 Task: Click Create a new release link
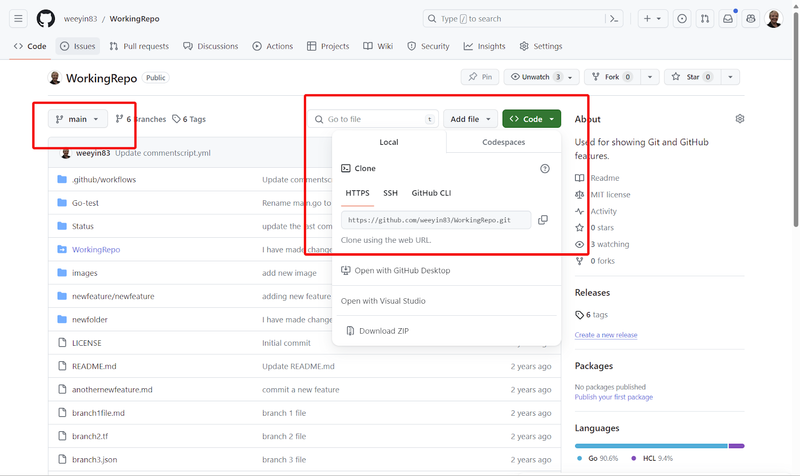point(606,335)
